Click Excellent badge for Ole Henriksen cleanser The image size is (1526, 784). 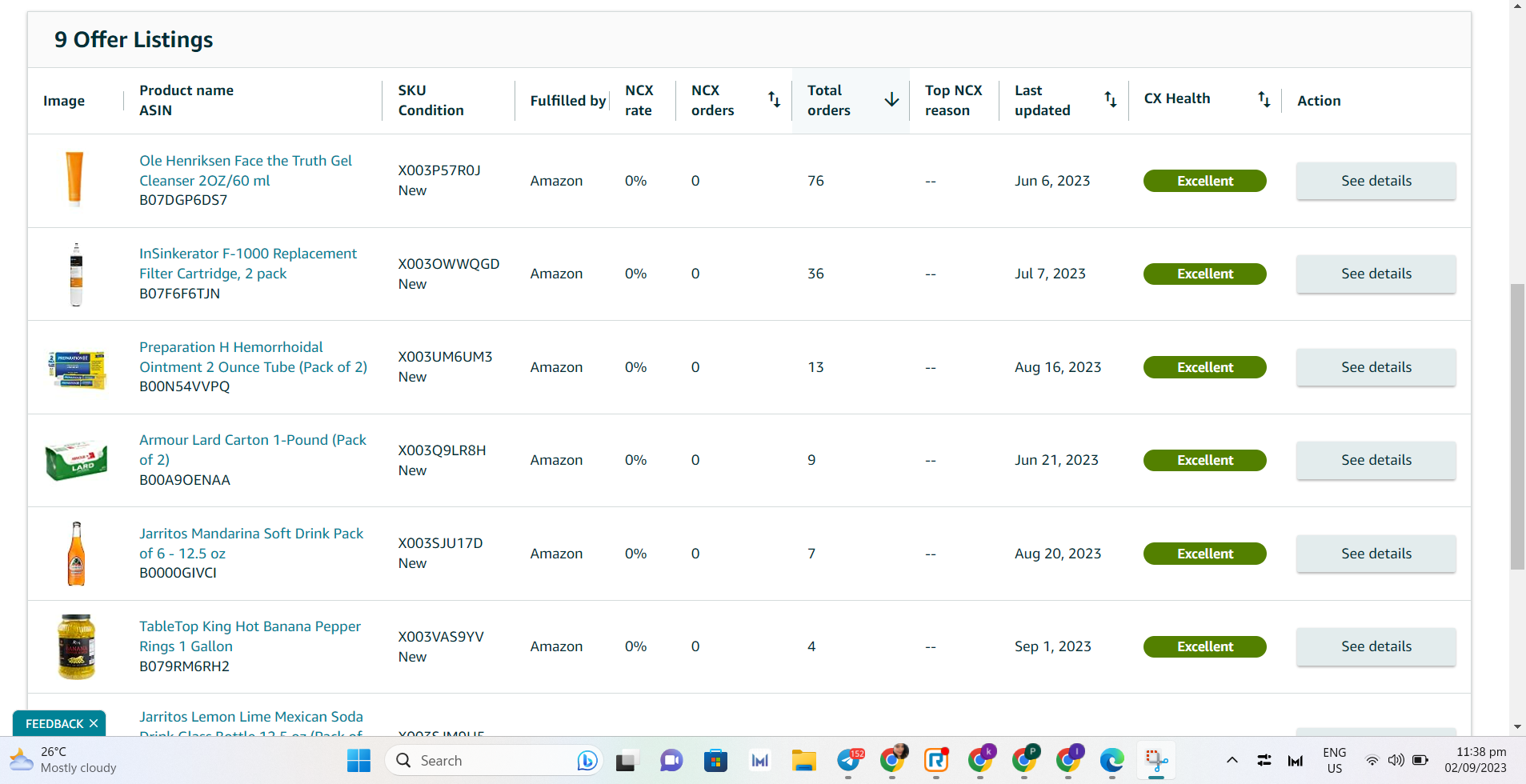(1204, 181)
